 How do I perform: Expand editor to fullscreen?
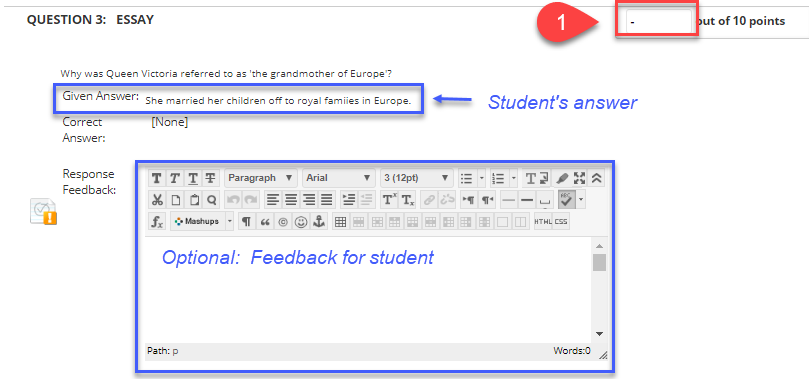click(579, 178)
